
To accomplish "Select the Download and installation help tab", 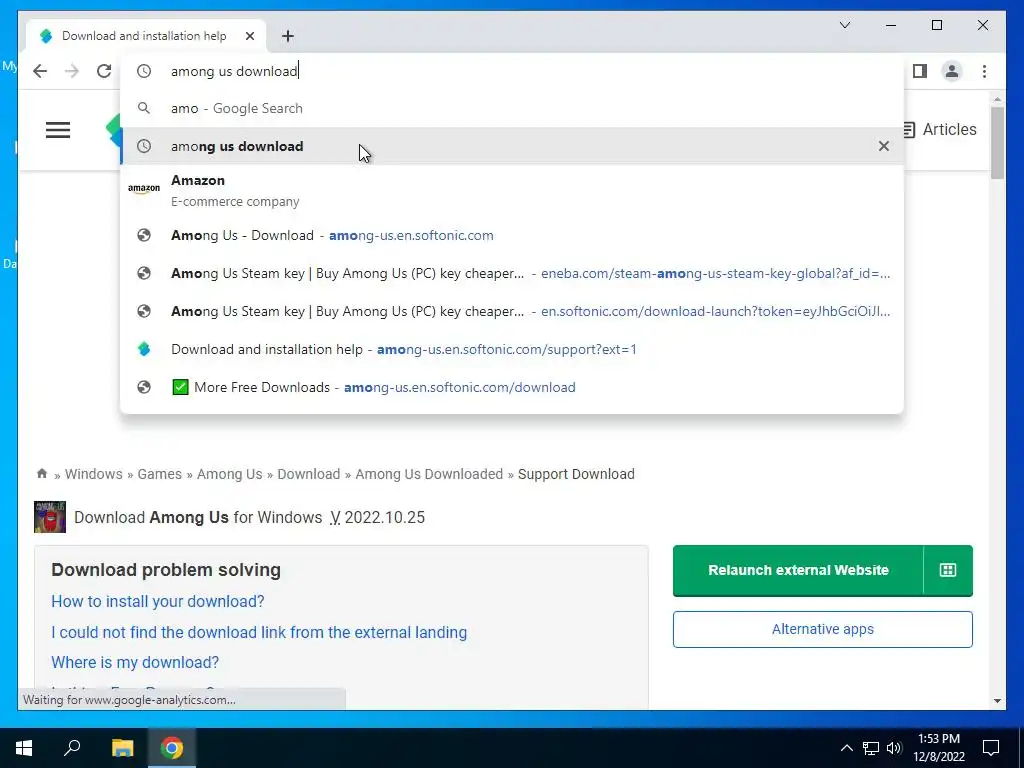I will point(144,36).
